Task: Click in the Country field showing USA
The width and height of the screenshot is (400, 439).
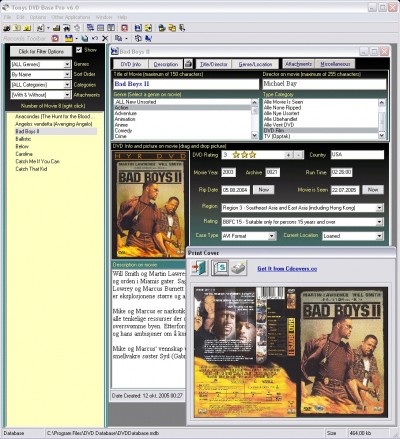Action: [357, 155]
